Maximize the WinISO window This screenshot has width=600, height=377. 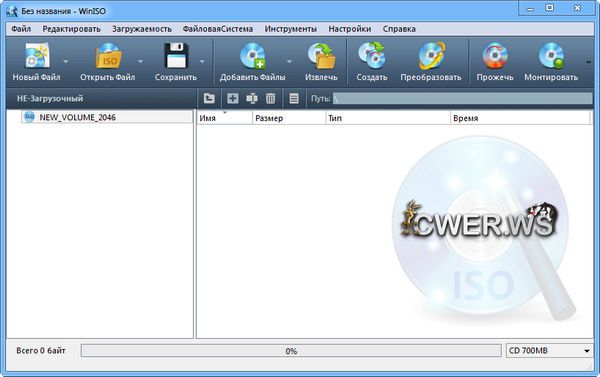(x=549, y=8)
